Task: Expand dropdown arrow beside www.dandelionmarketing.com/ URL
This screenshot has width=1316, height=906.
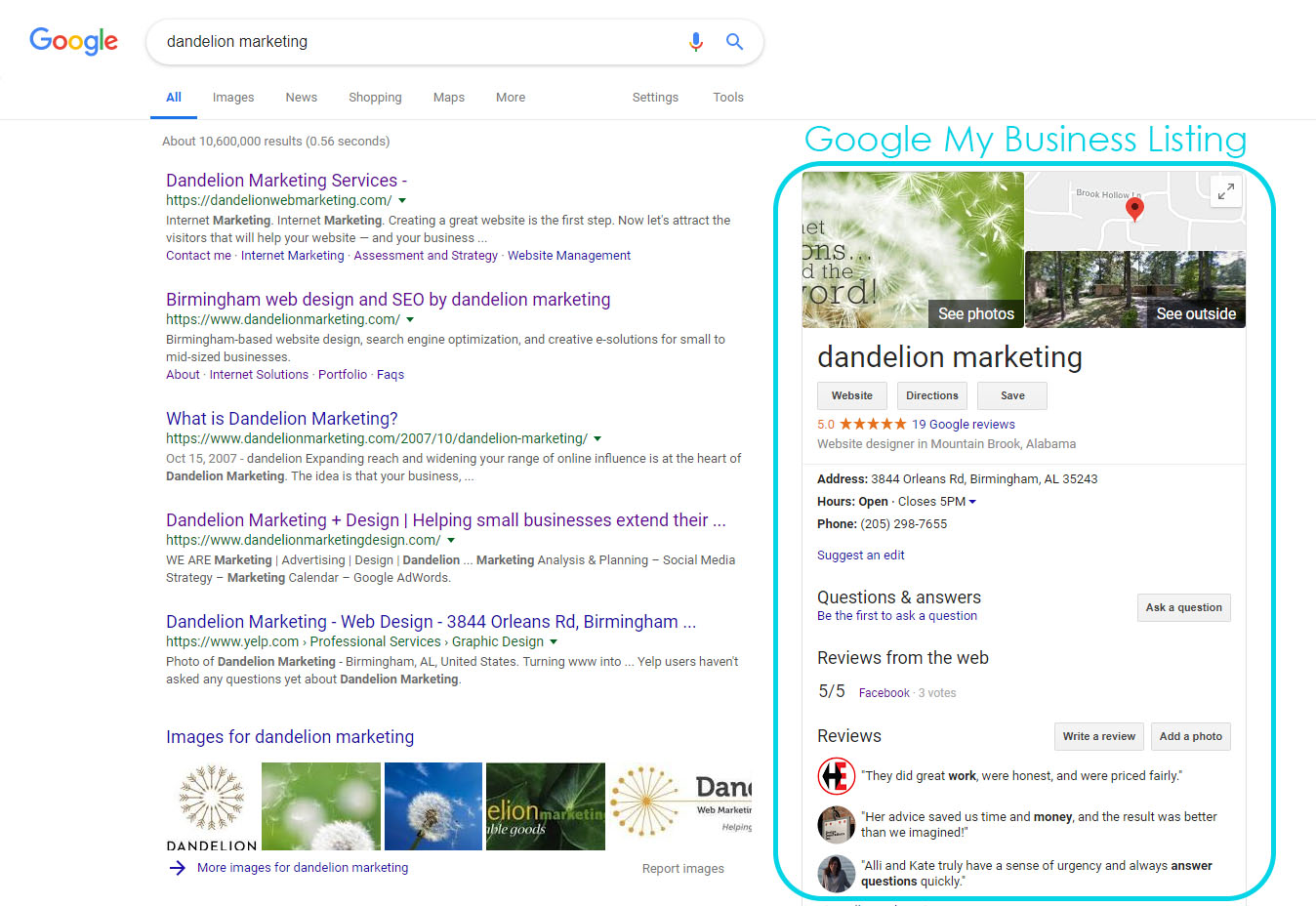Action: [410, 320]
